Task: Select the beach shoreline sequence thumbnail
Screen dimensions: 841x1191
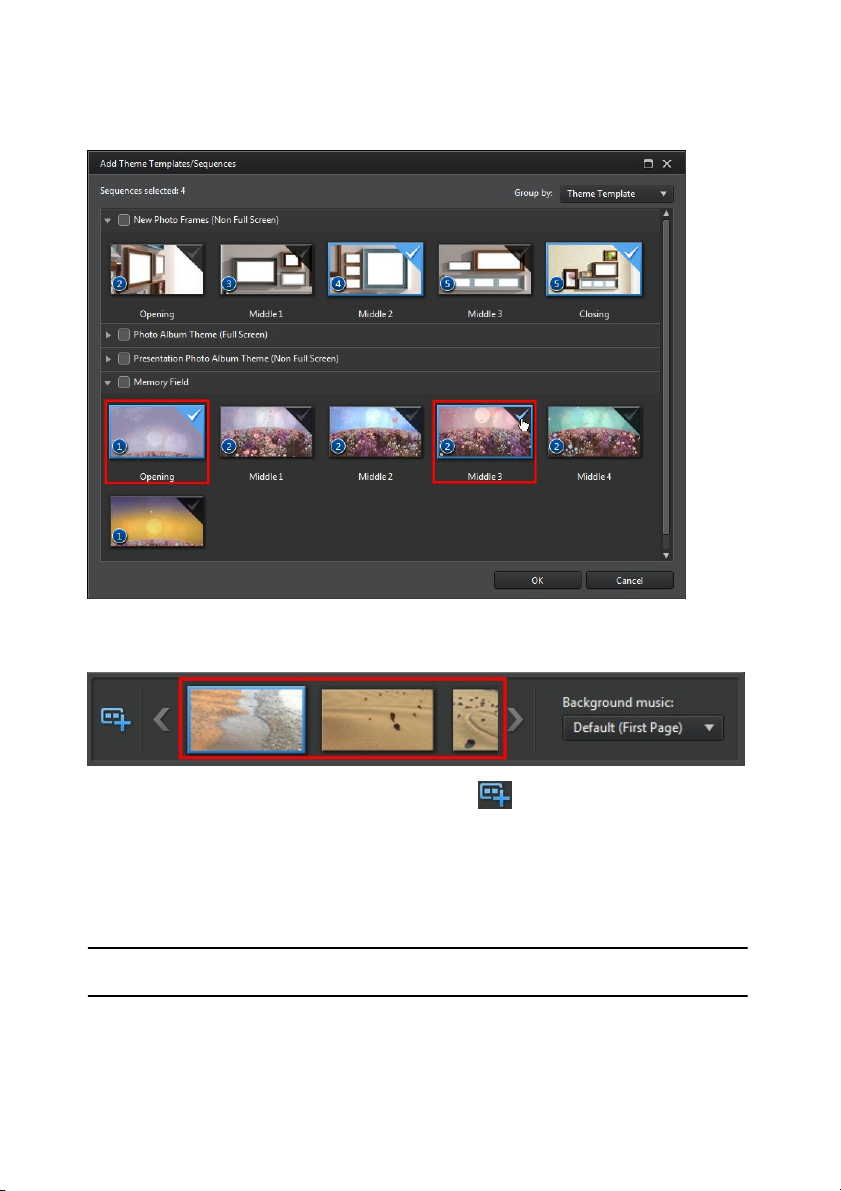Action: coord(246,719)
